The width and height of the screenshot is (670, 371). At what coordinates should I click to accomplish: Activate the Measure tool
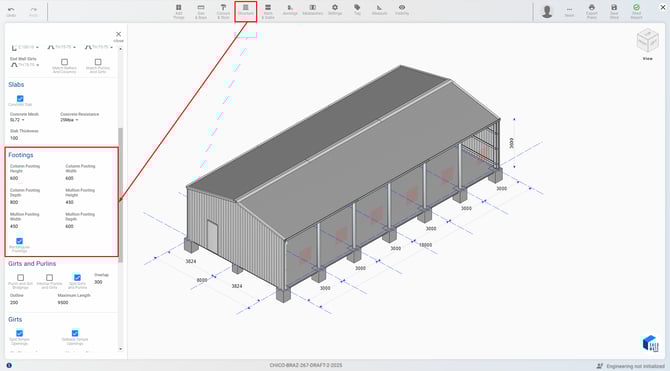point(379,10)
